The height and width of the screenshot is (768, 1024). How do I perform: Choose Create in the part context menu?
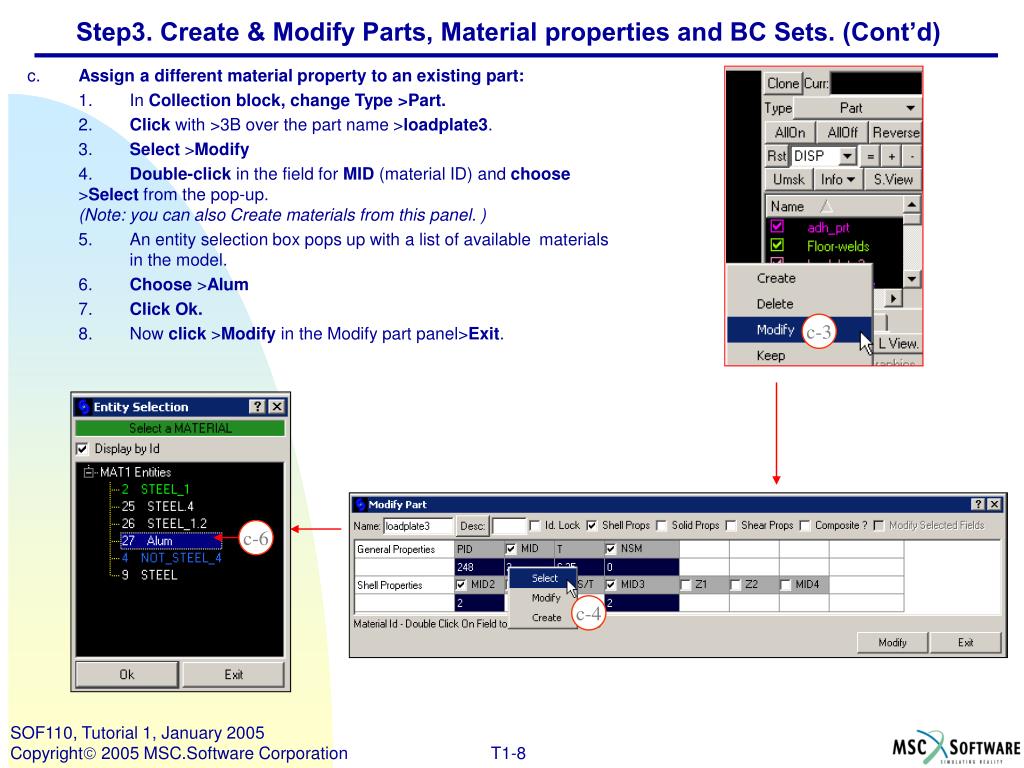799,278
